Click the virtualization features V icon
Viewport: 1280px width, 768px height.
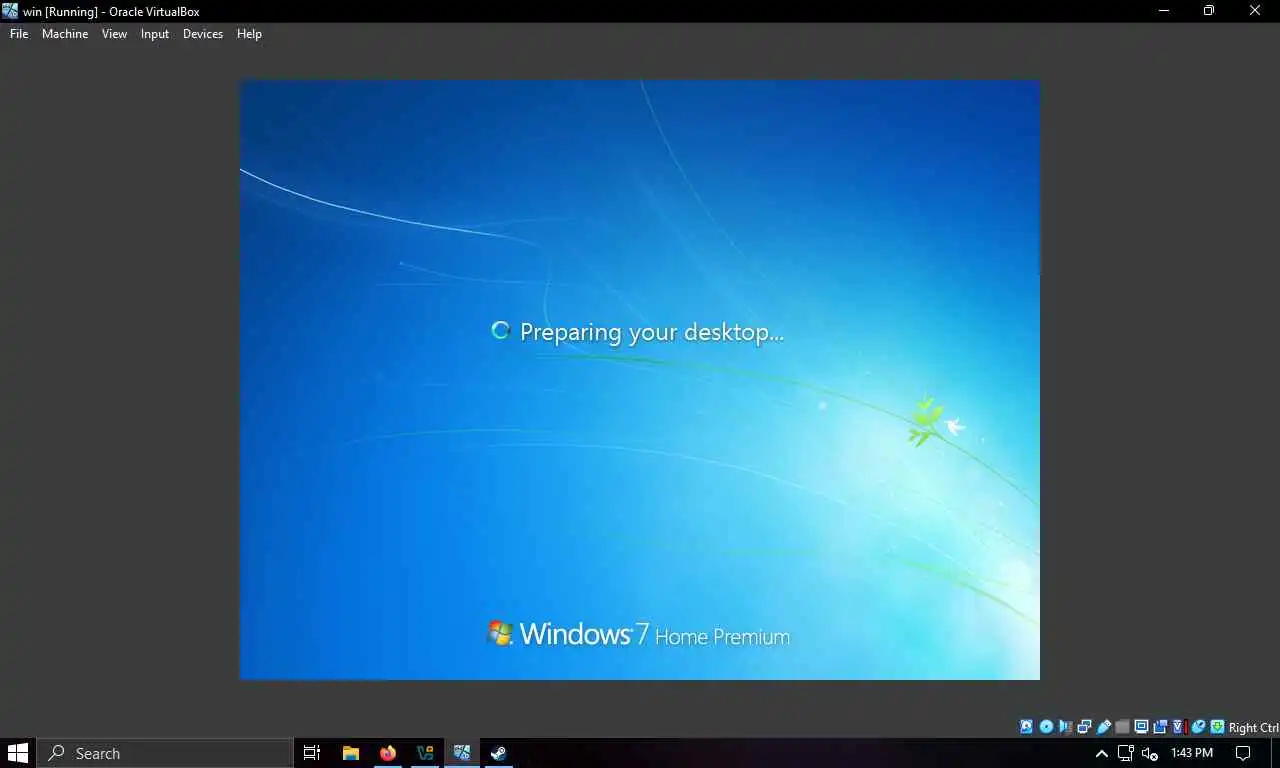(1179, 727)
